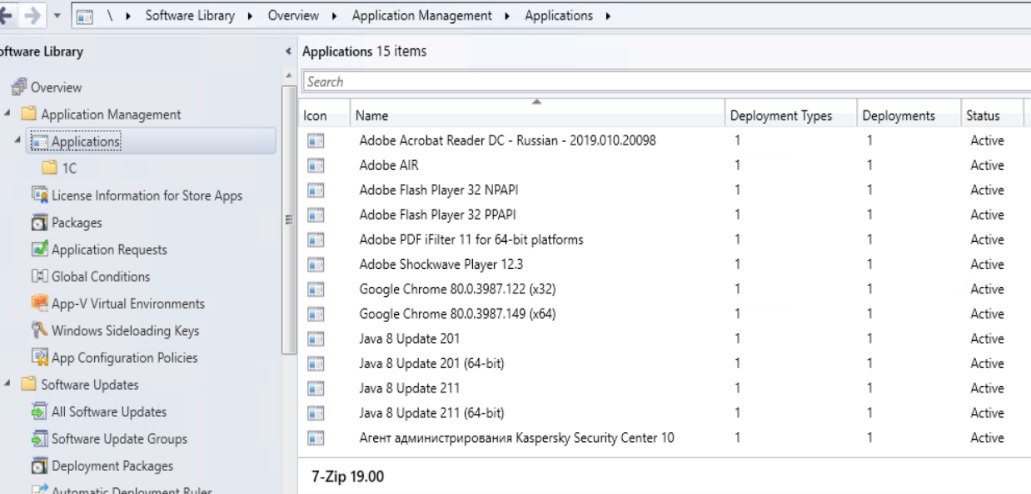Collapse the Software Updates tree node
This screenshot has height=494, width=1031.
[x=7, y=384]
